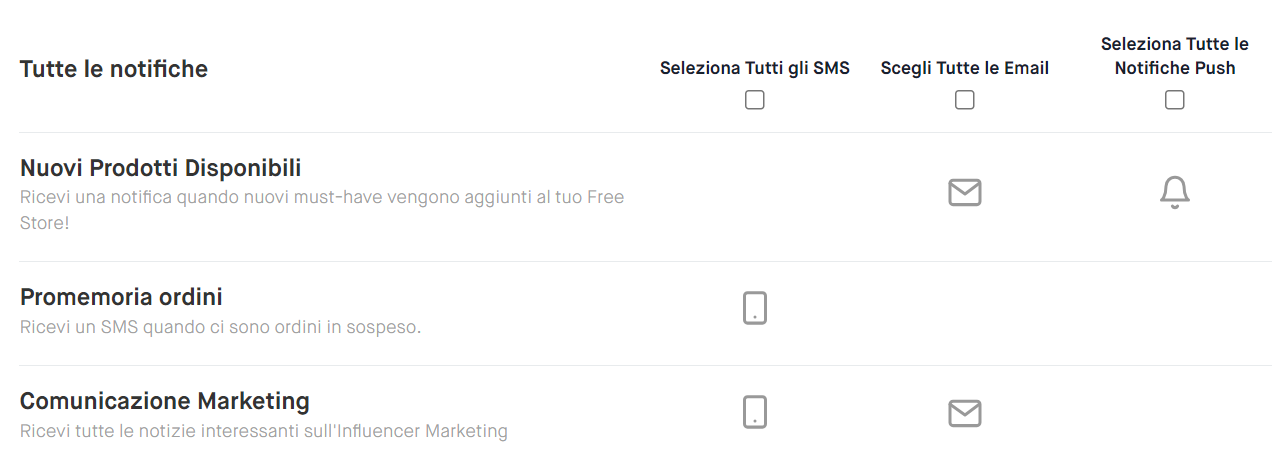The width and height of the screenshot is (1272, 466).
Task: Click the push bell icon for Nuovi Prodotti Disponibili
Action: click(x=1175, y=192)
